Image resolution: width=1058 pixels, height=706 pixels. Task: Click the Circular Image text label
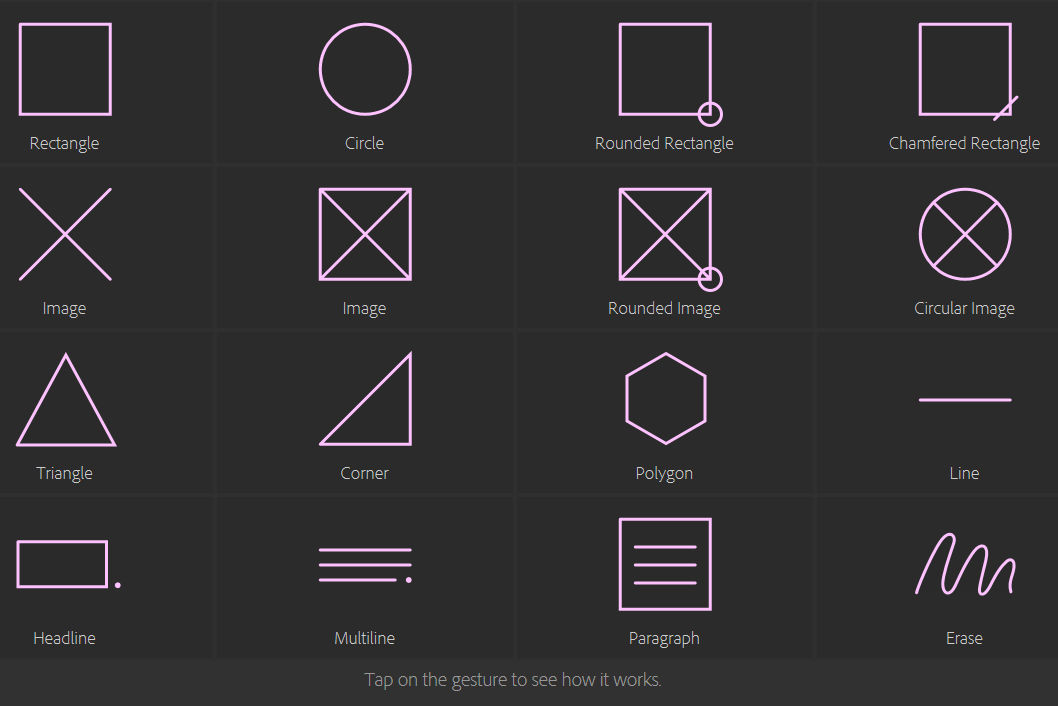(x=964, y=308)
